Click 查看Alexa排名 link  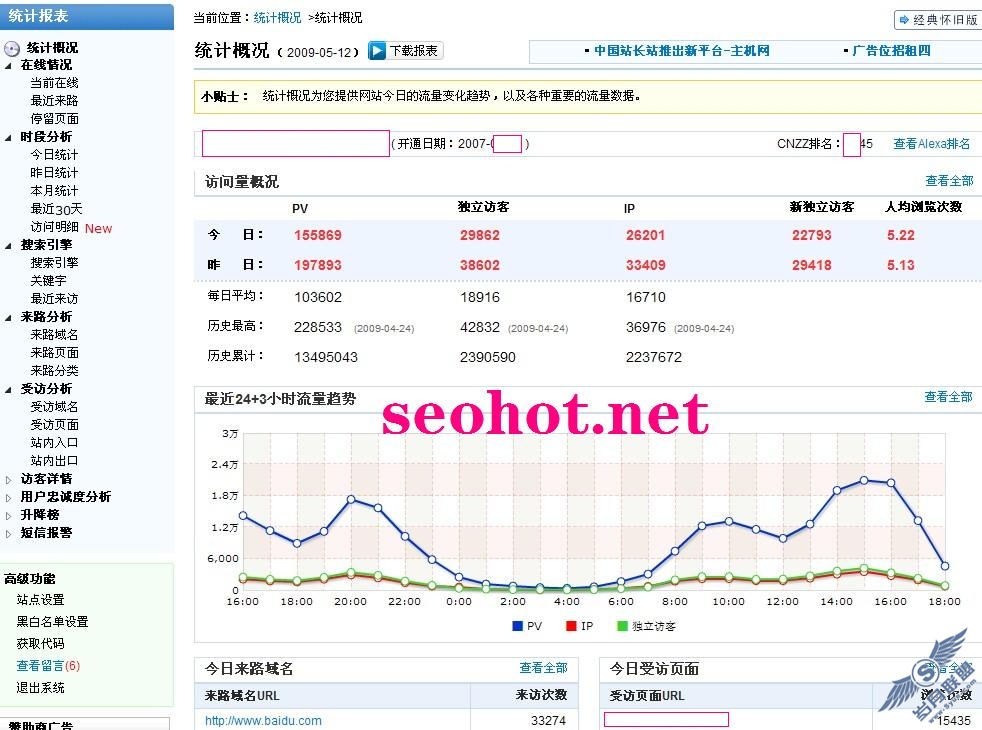coord(931,144)
